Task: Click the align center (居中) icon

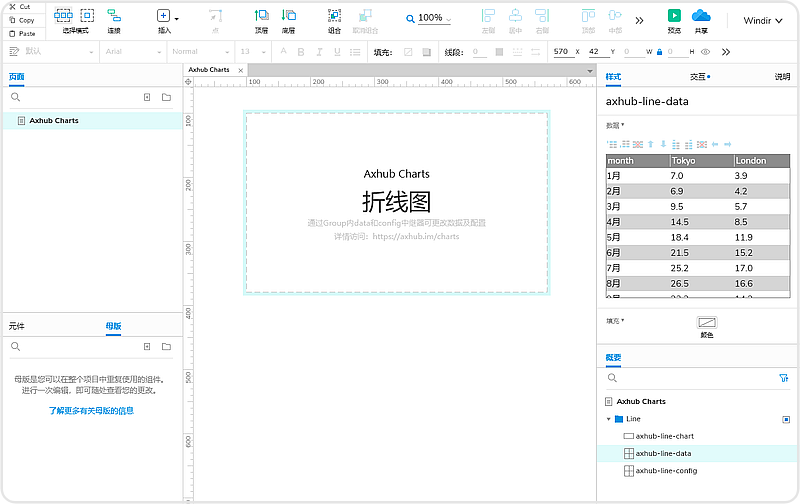Action: (515, 16)
